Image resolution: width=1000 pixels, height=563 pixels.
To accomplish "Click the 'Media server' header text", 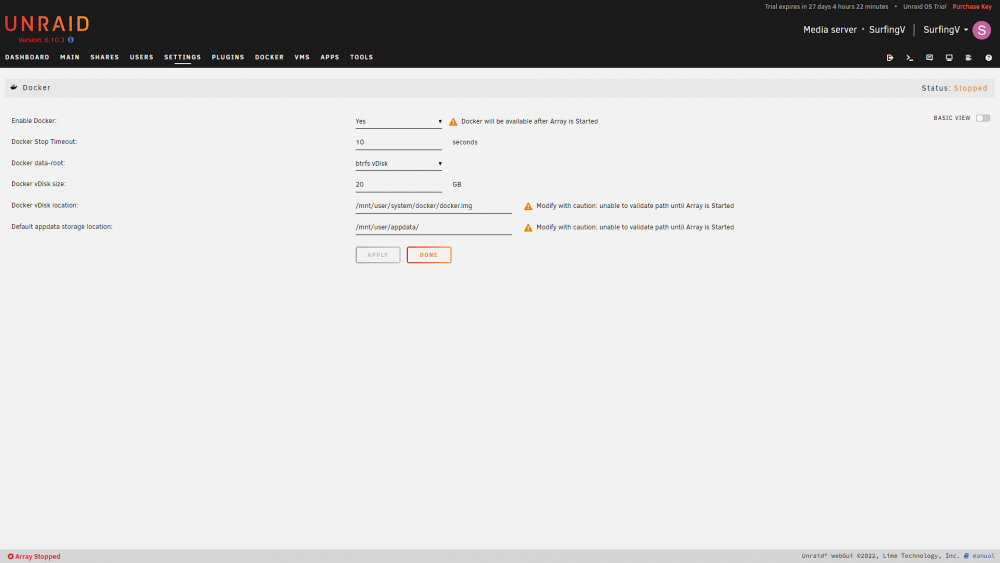I will [x=830, y=30].
